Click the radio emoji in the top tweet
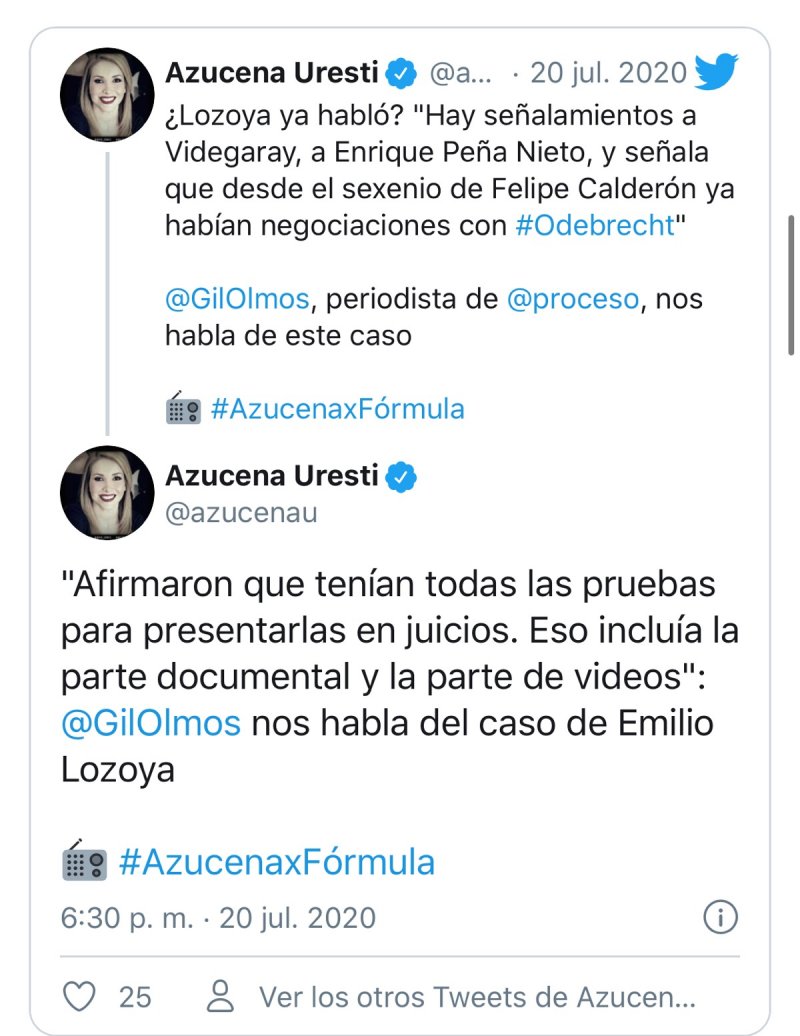Image resolution: width=800 pixels, height=1036 pixels. point(183,409)
